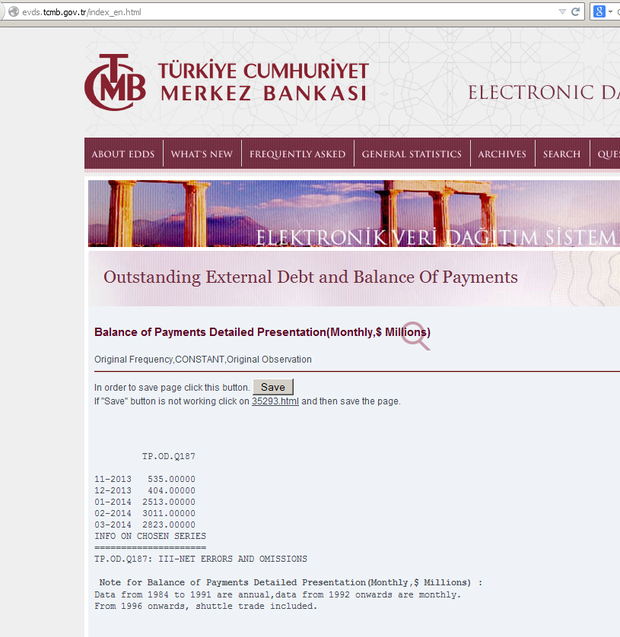The height and width of the screenshot is (637, 620).
Task: Open the URL history dropdown arrow
Action: pos(560,11)
